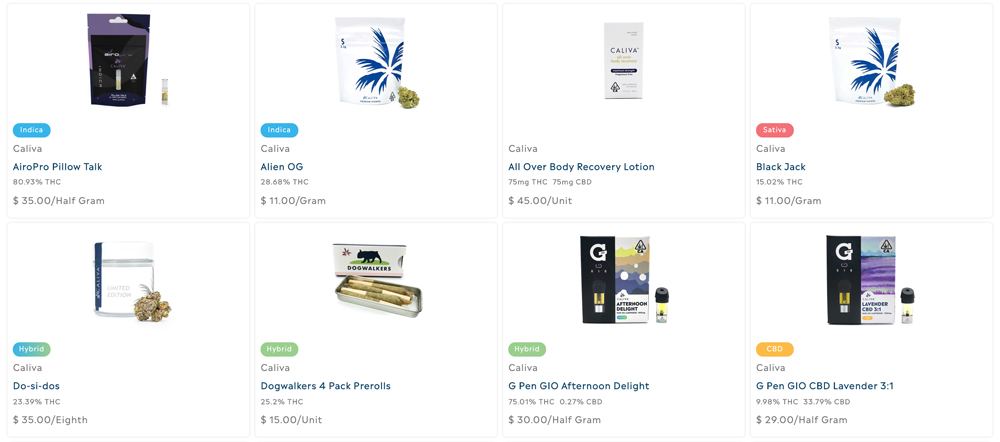
Task: Open the Lavender CBD 3:1 box image
Action: pyautogui.click(x=871, y=280)
